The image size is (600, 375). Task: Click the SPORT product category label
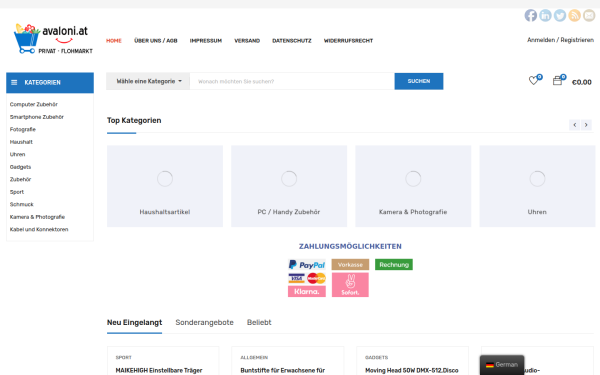tap(123, 357)
